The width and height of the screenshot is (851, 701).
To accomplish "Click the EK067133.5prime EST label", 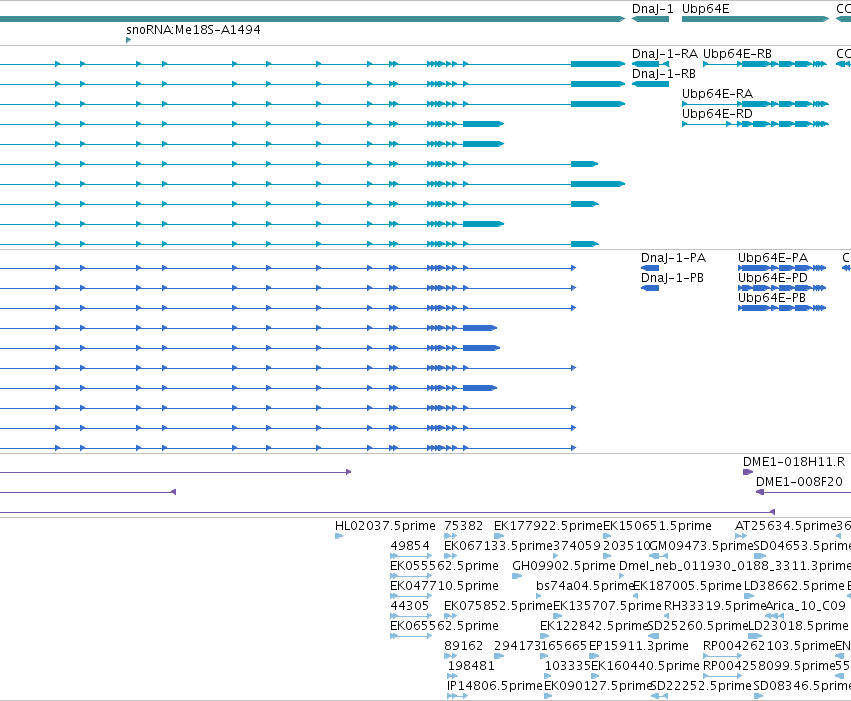I will [x=498, y=546].
